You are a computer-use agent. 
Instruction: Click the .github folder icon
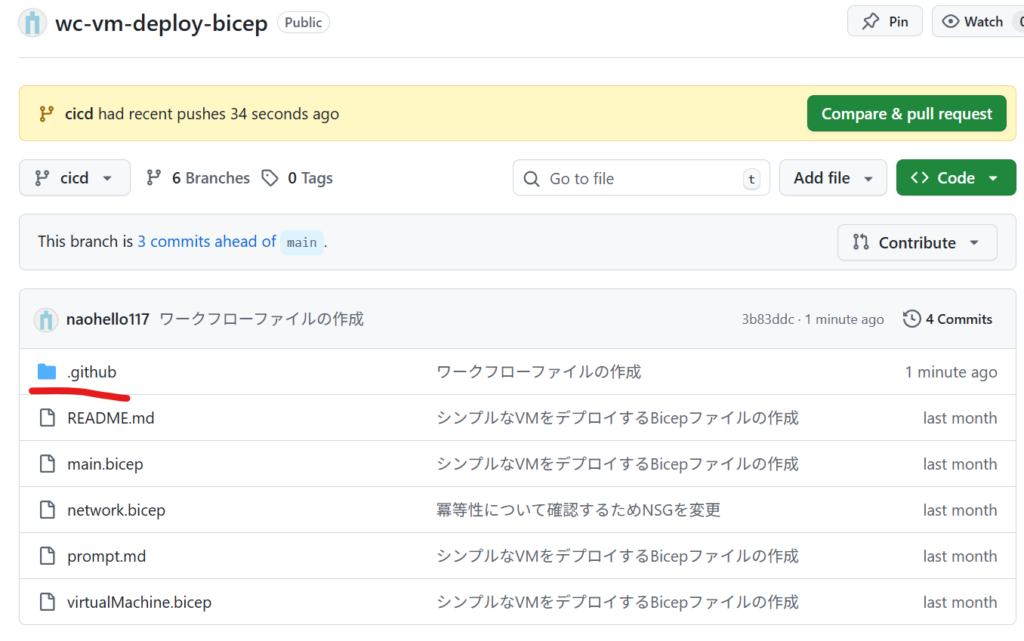coord(46,372)
